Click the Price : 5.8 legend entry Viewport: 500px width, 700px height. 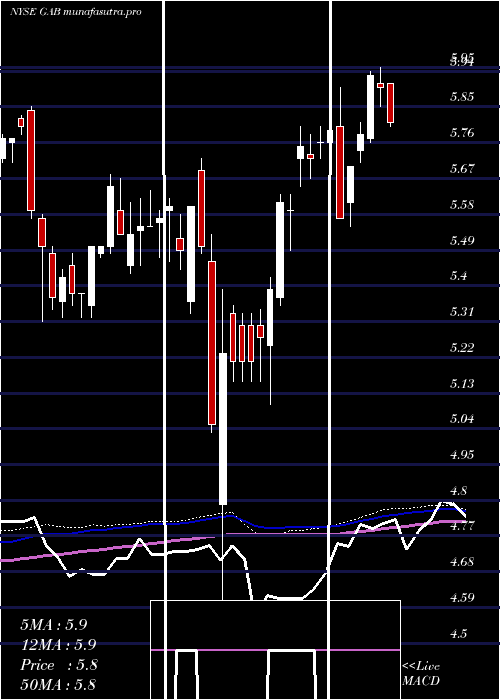click(x=58, y=665)
